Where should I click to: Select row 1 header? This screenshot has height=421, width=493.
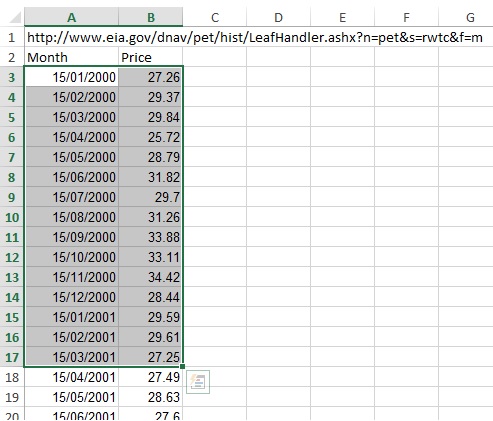[x=12, y=37]
